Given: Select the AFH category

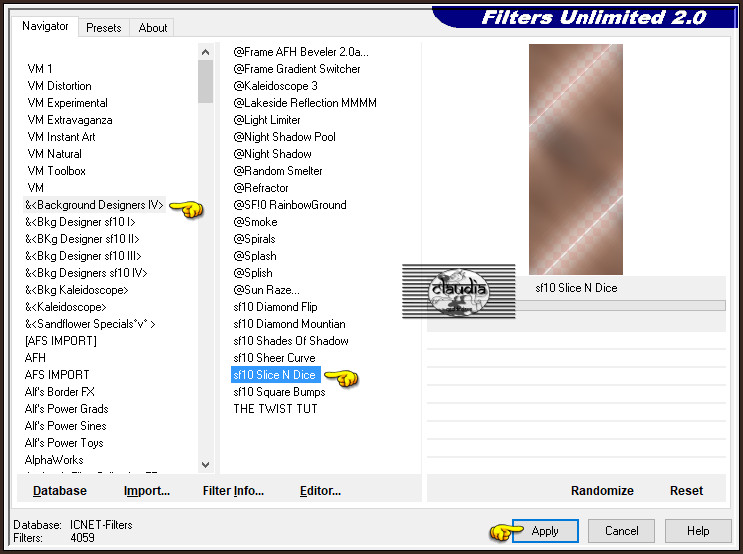Looking at the screenshot, I should [x=35, y=358].
